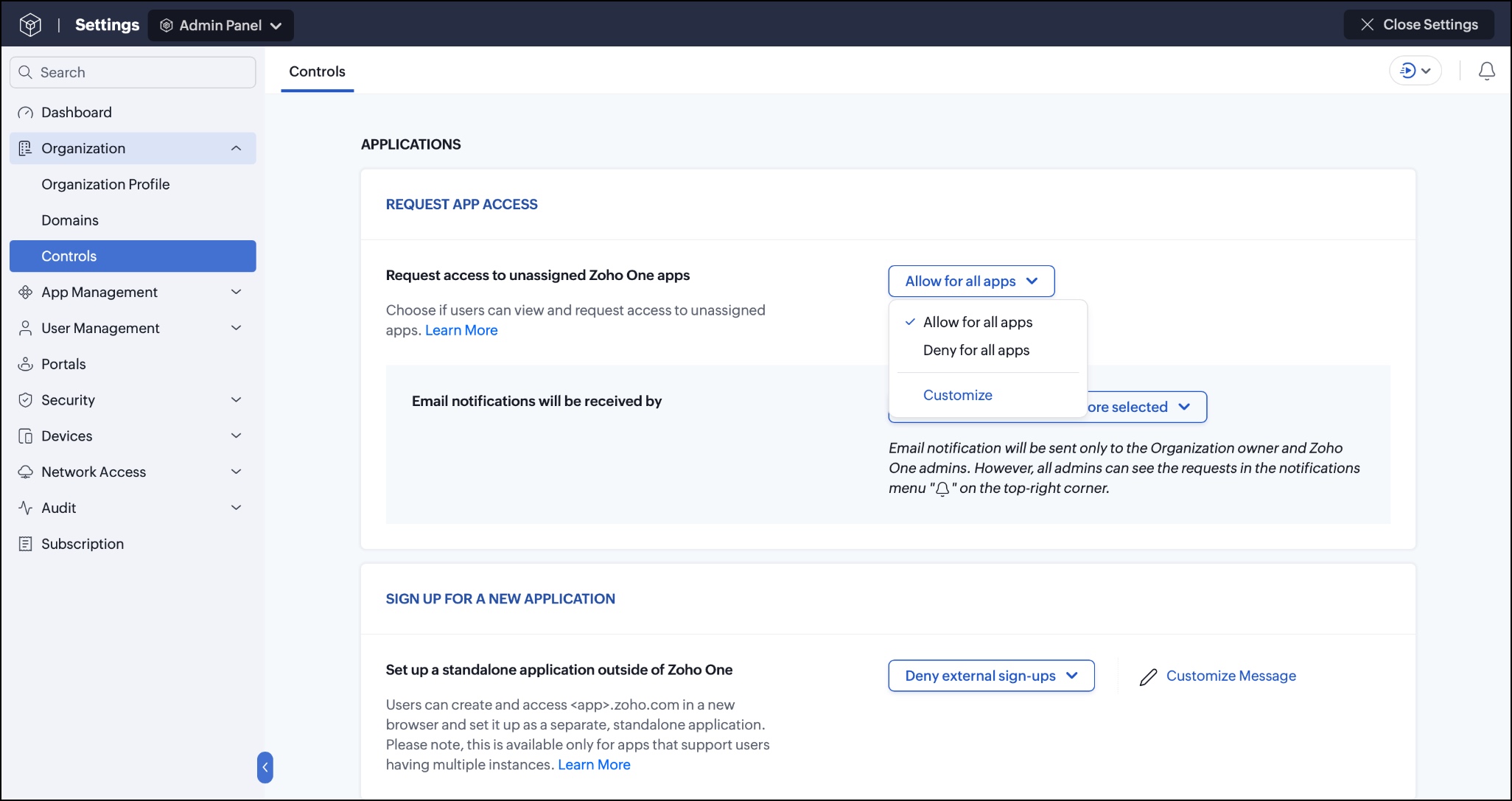The width and height of the screenshot is (1512, 801).
Task: Click the Close Settings button
Action: 1419,24
